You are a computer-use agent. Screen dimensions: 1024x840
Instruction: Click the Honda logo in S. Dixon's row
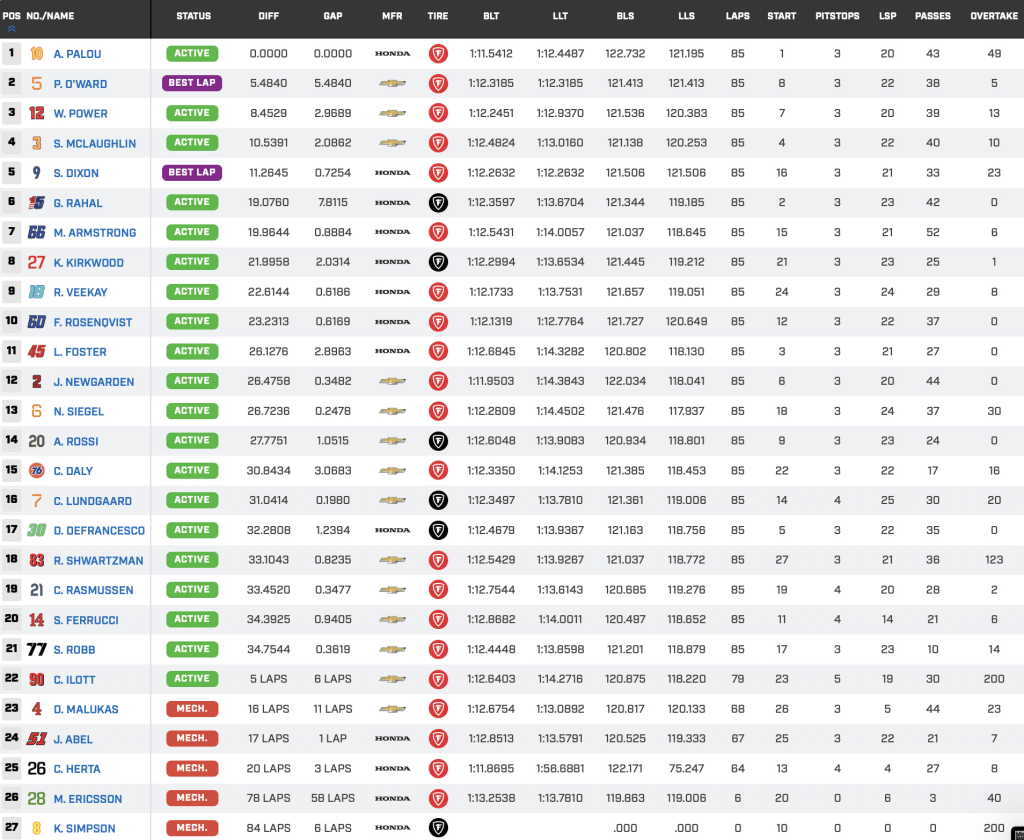pyautogui.click(x=392, y=173)
